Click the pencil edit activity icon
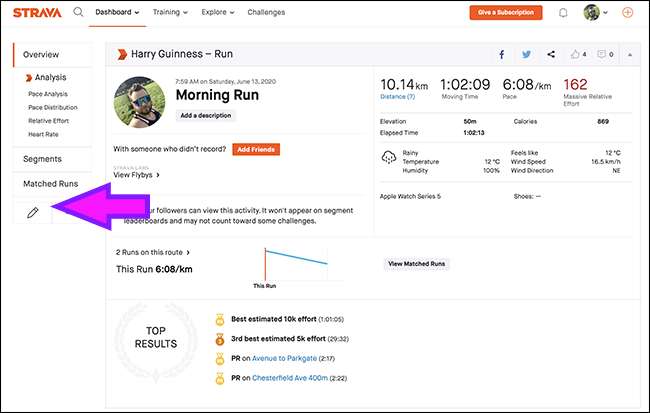Viewport: 650px width, 413px height. click(x=32, y=213)
